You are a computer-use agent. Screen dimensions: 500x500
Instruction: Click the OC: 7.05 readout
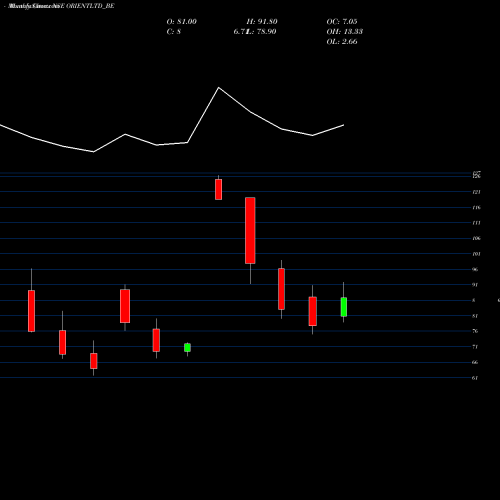(x=342, y=22)
